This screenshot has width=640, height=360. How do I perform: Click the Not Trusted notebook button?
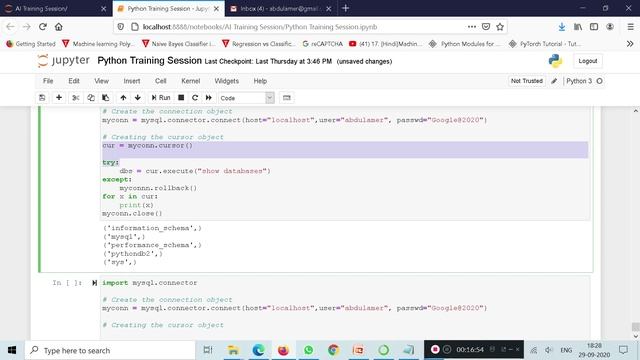click(527, 81)
